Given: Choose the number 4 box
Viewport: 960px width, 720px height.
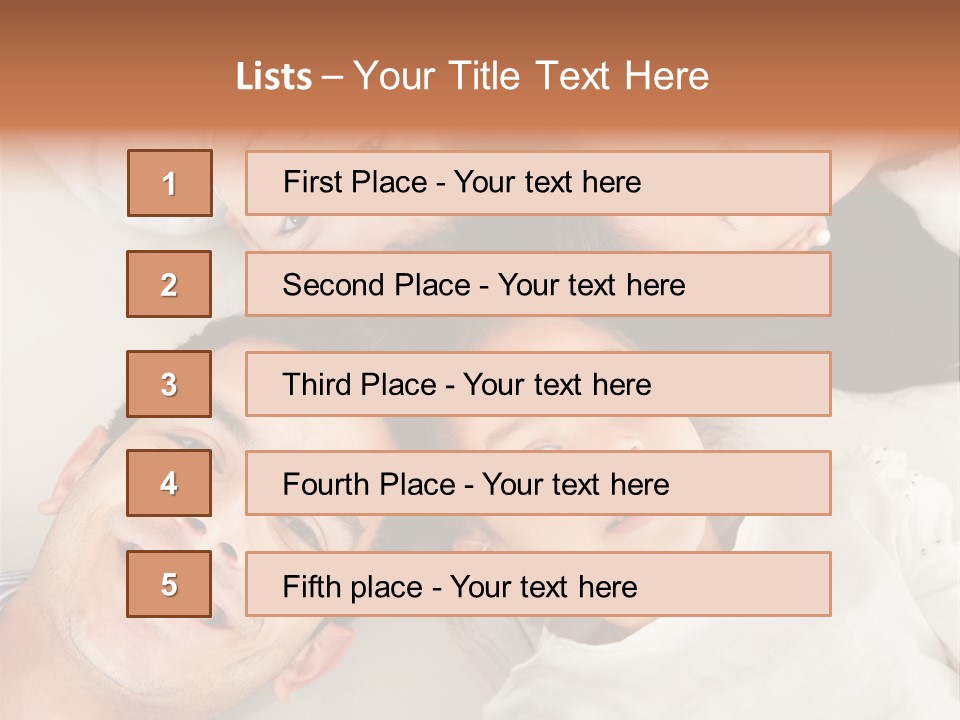Looking at the screenshot, I should pyautogui.click(x=169, y=483).
